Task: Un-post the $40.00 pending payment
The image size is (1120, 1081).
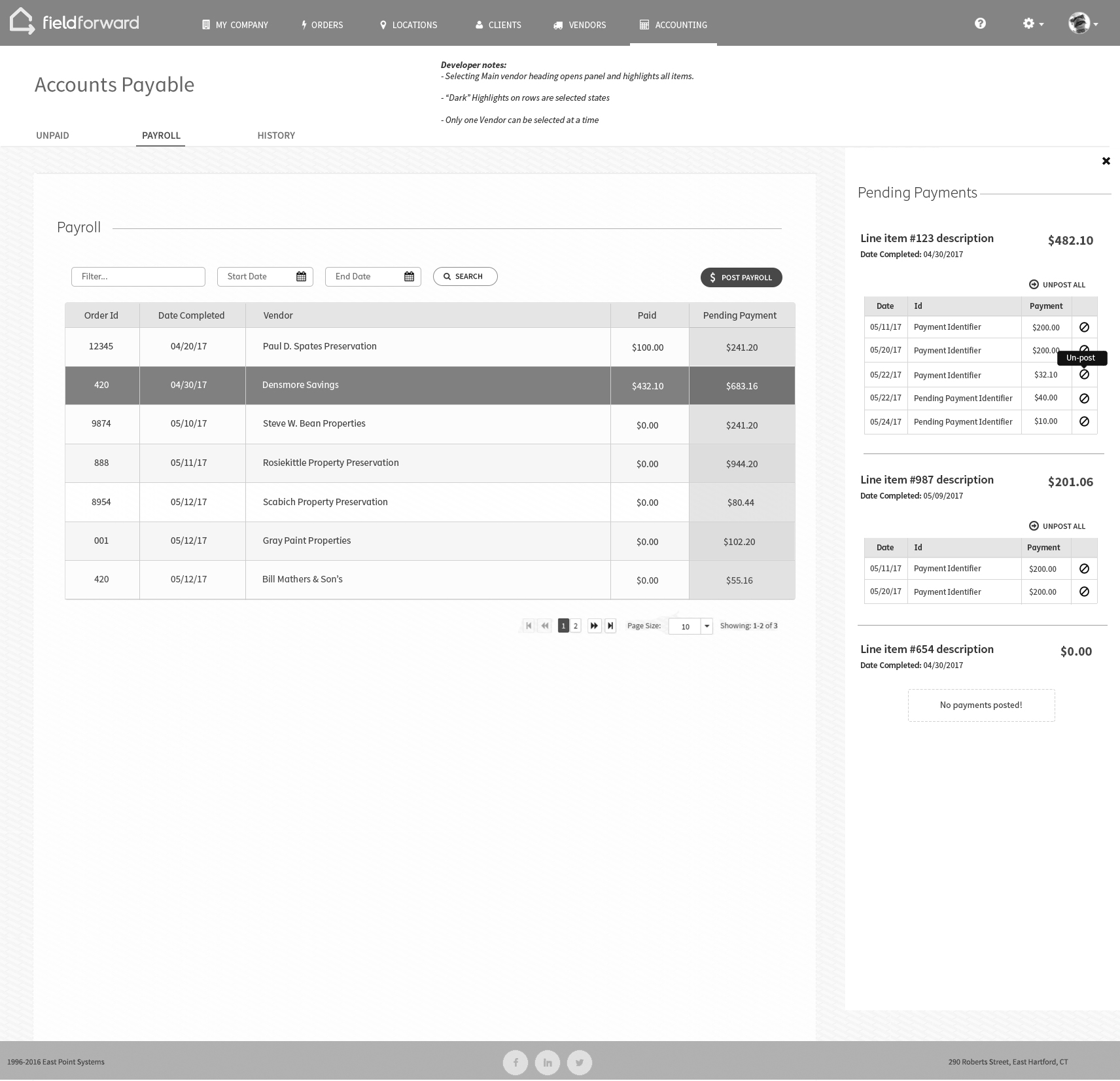Action: click(x=1083, y=399)
